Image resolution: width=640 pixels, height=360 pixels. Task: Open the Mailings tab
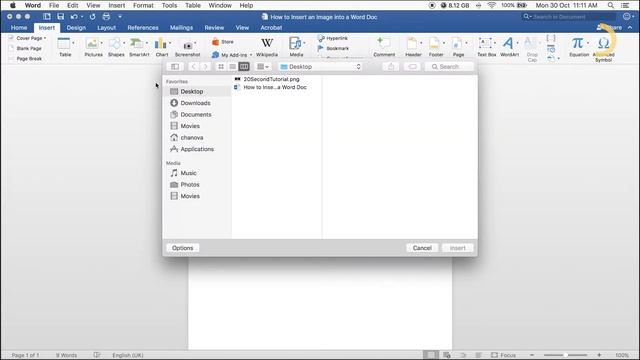181,28
